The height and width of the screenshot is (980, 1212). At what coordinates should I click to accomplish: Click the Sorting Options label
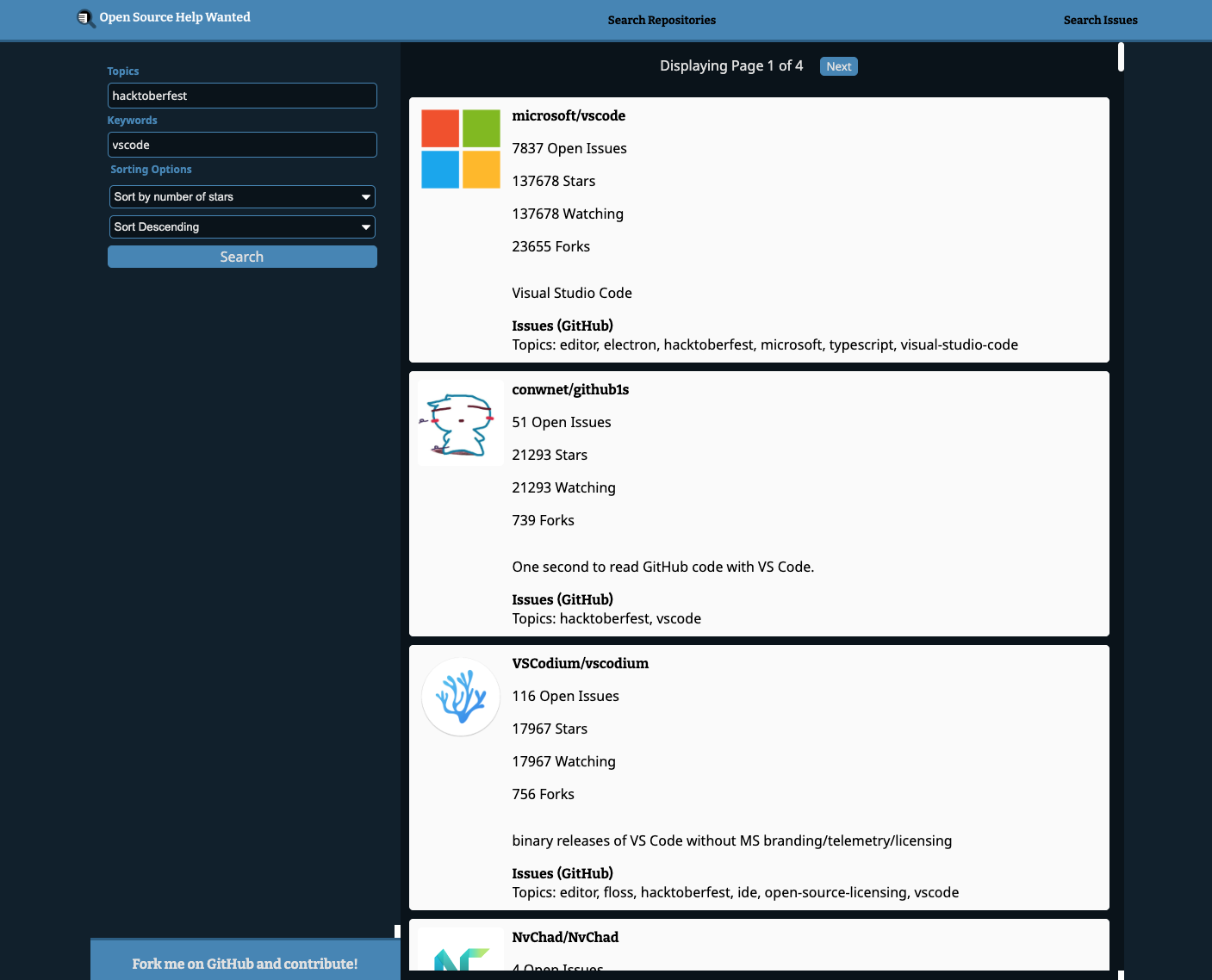(x=151, y=170)
